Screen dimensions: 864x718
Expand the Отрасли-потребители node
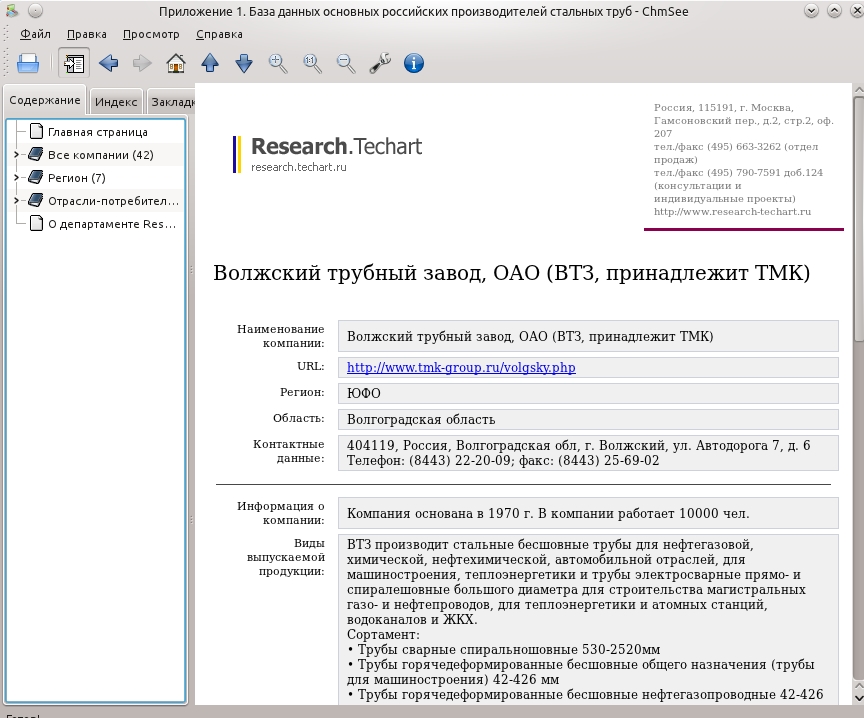click(x=17, y=201)
